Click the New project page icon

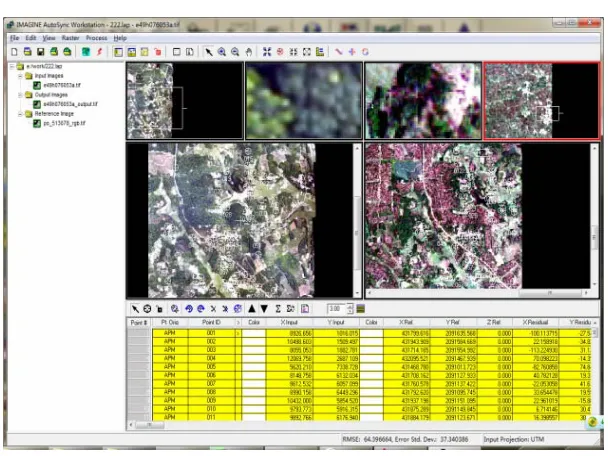pyautogui.click(x=14, y=52)
